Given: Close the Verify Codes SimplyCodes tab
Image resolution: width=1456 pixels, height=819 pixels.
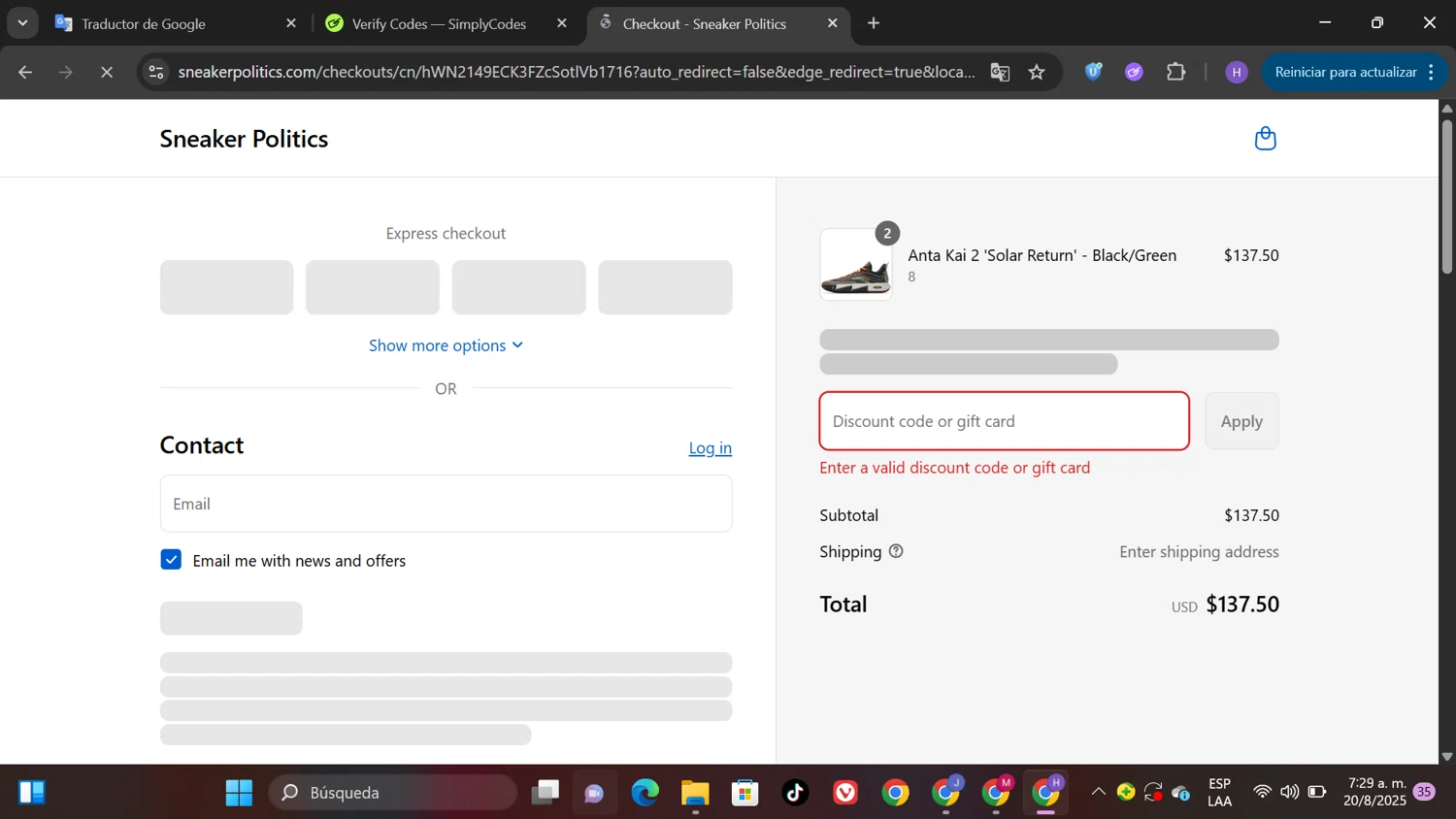Looking at the screenshot, I should [x=562, y=23].
